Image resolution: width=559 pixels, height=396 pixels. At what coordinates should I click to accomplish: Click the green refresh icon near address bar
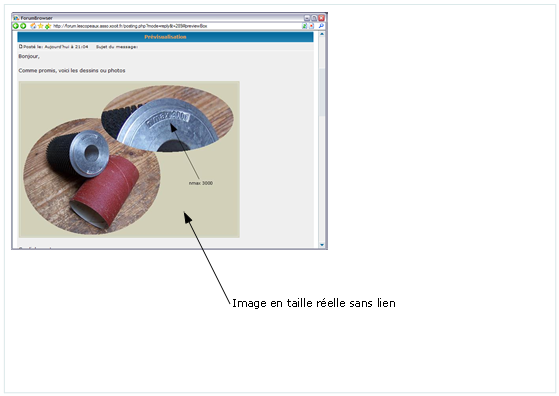[304, 26]
